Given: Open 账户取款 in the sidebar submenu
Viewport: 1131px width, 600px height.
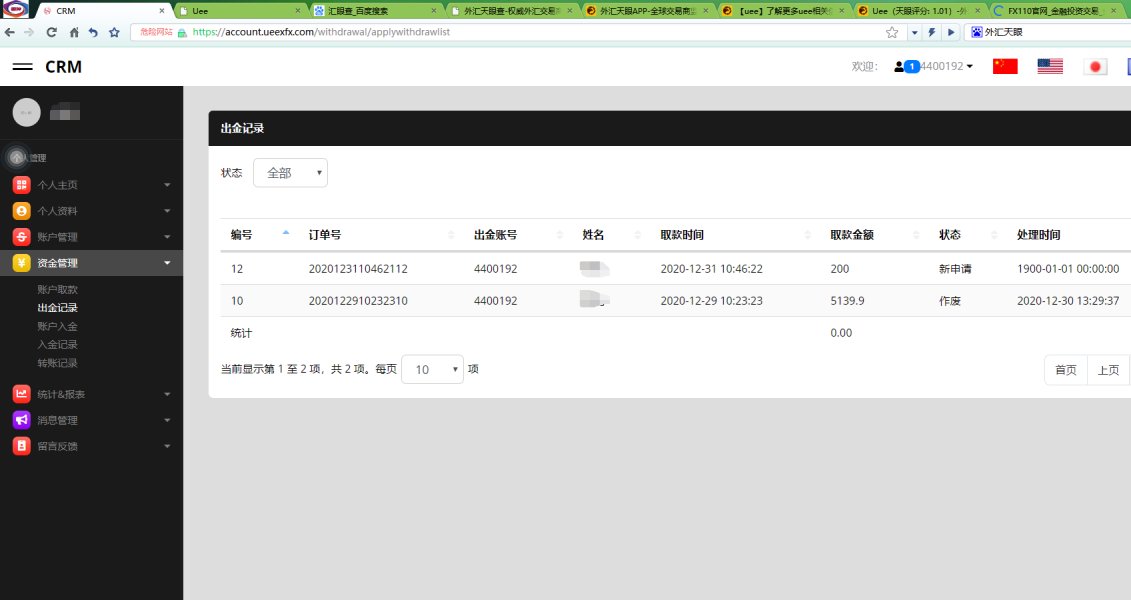Looking at the screenshot, I should (x=57, y=289).
